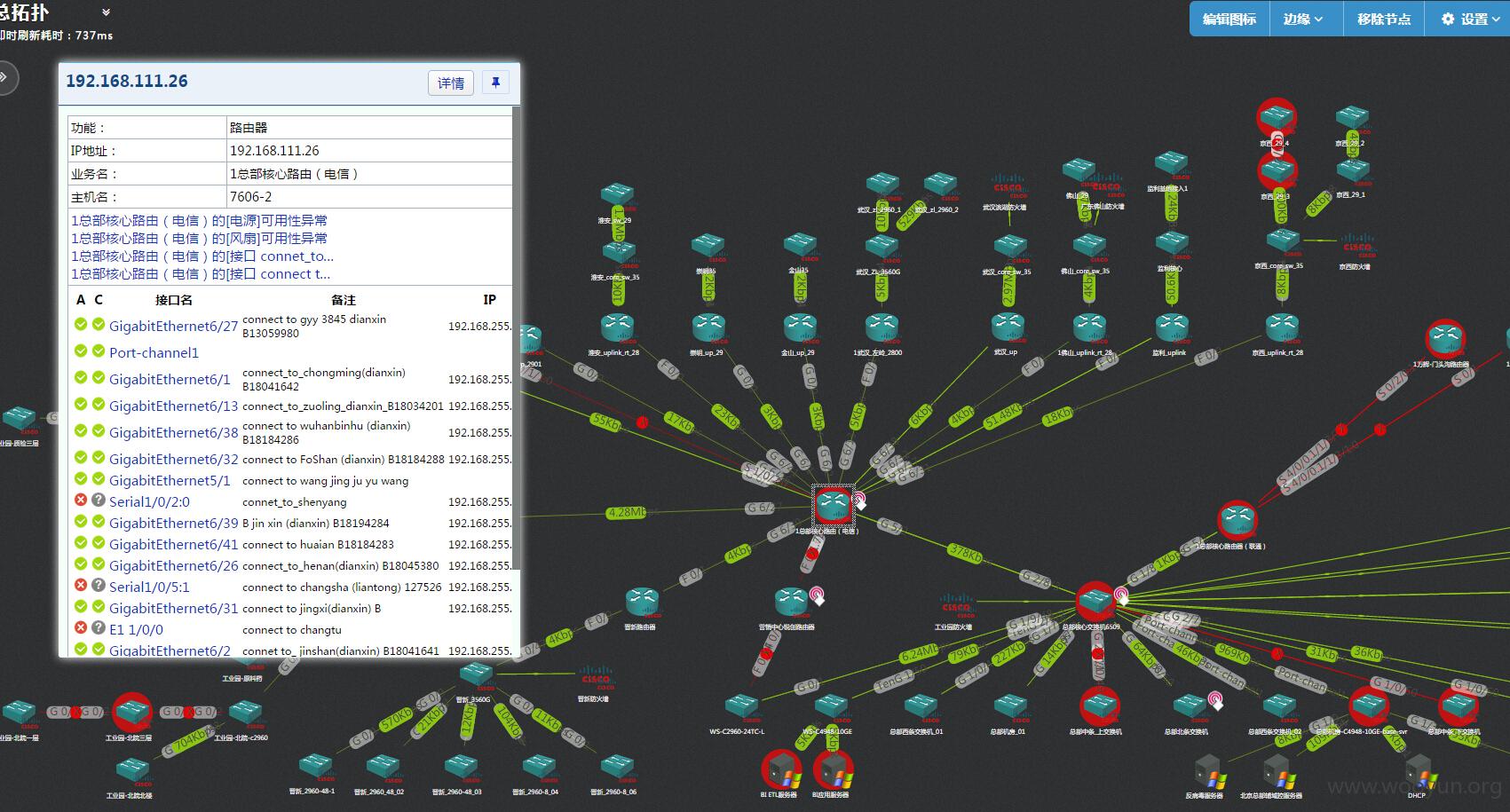Click the 工业园防火墙 firewall node
Screen dimensions: 1510x812
pyautogui.click(x=956, y=605)
